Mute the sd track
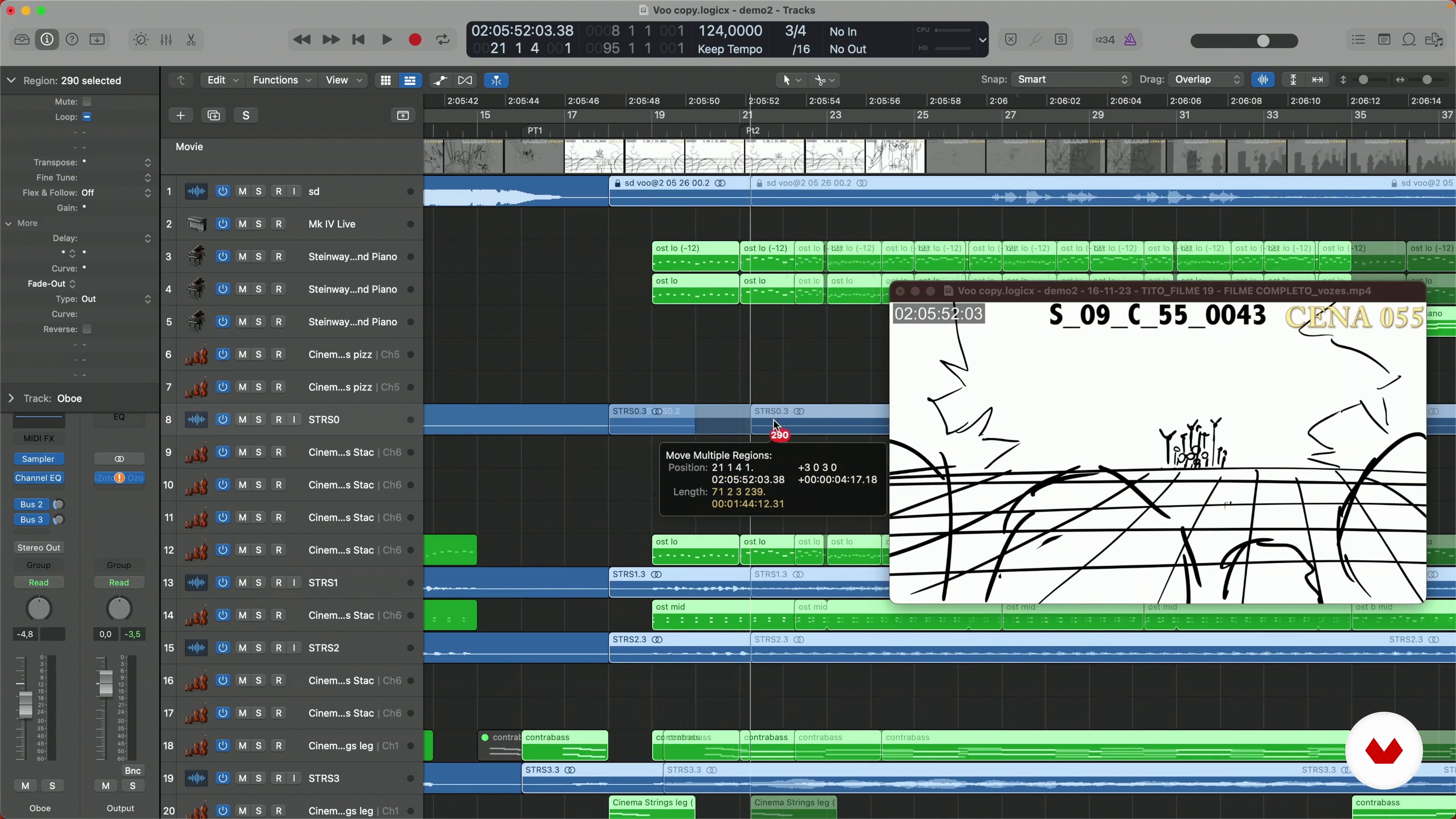This screenshot has width=1456, height=819. [243, 191]
